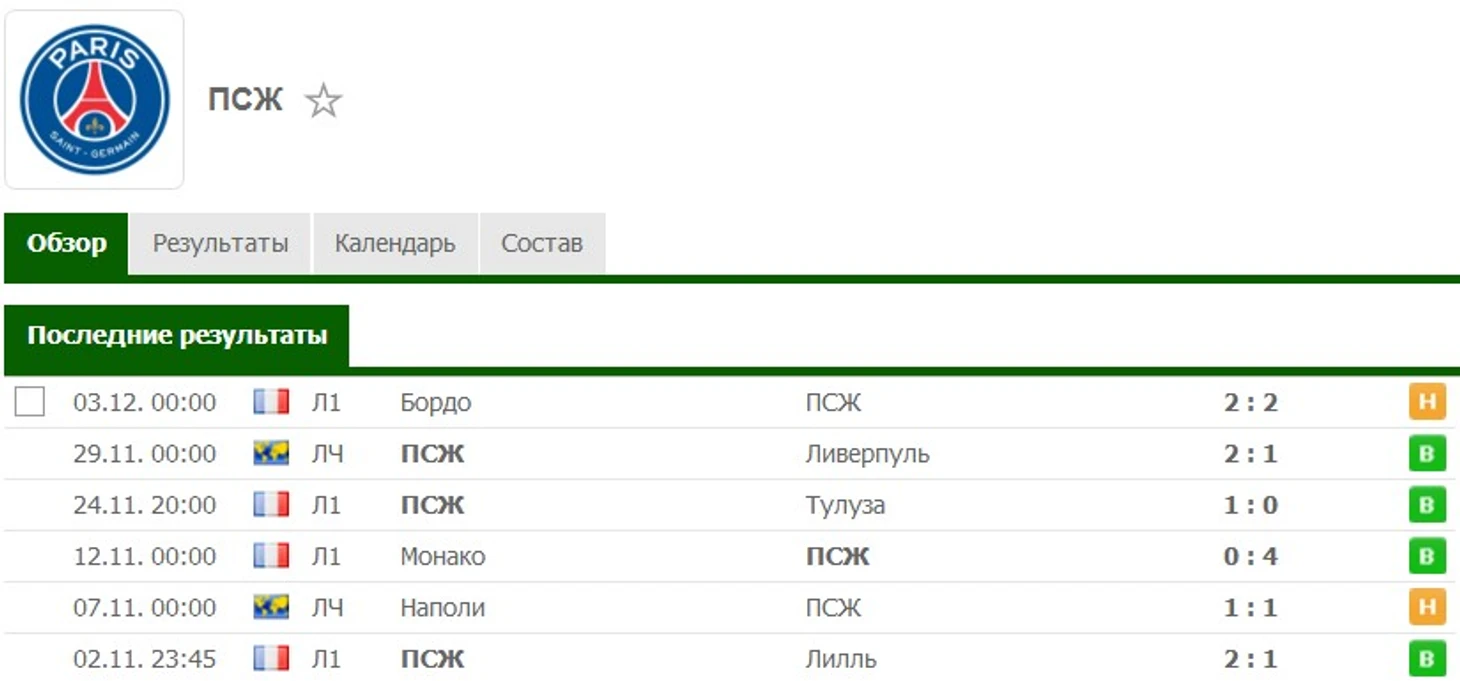This screenshot has width=1460, height=681.
Task: Click France flag in Лилль row
Action: pyautogui.click(x=271, y=659)
